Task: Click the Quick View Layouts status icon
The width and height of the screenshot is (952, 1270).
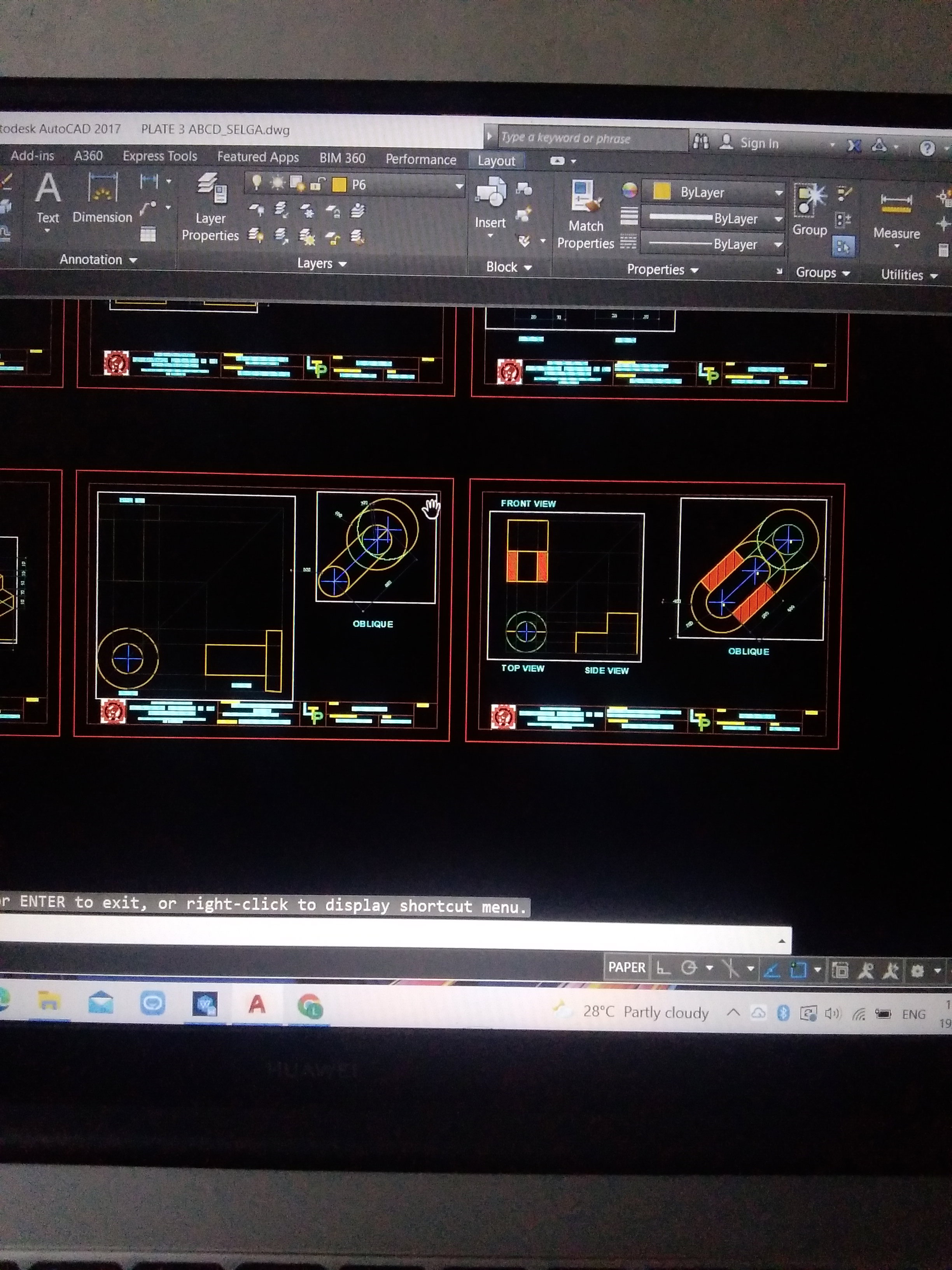Action: (x=840, y=970)
